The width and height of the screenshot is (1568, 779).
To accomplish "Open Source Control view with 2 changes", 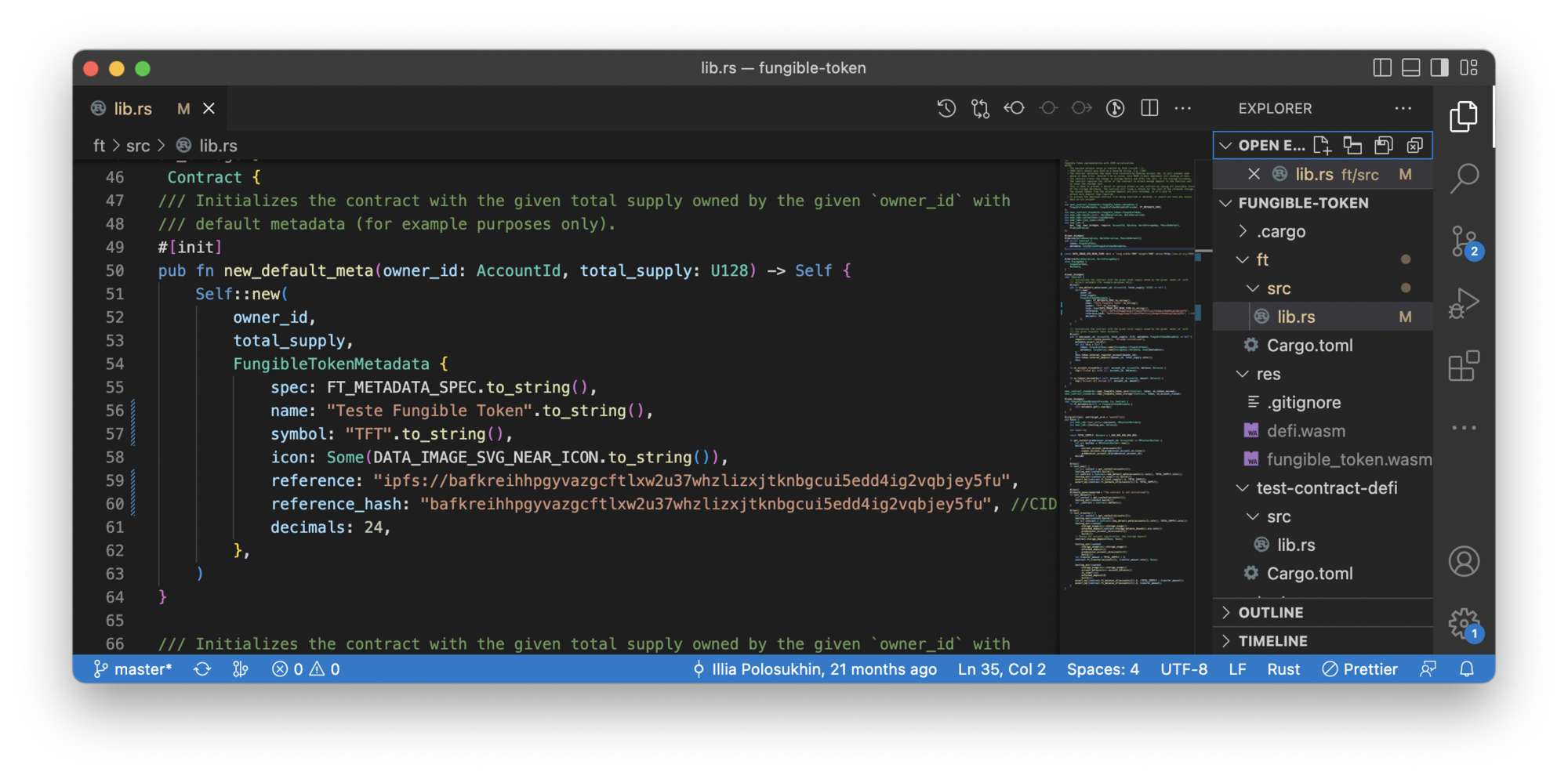I will pos(1464,241).
